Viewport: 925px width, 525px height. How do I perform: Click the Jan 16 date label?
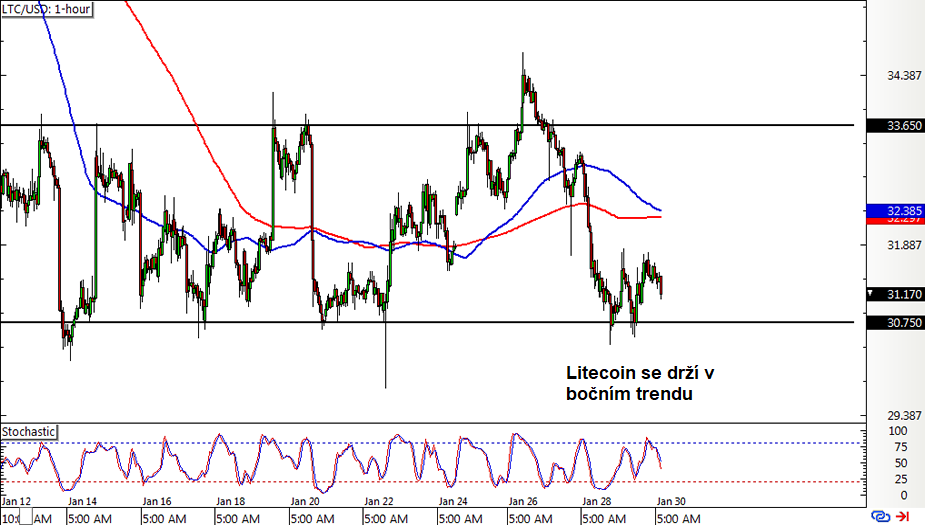pos(157,501)
